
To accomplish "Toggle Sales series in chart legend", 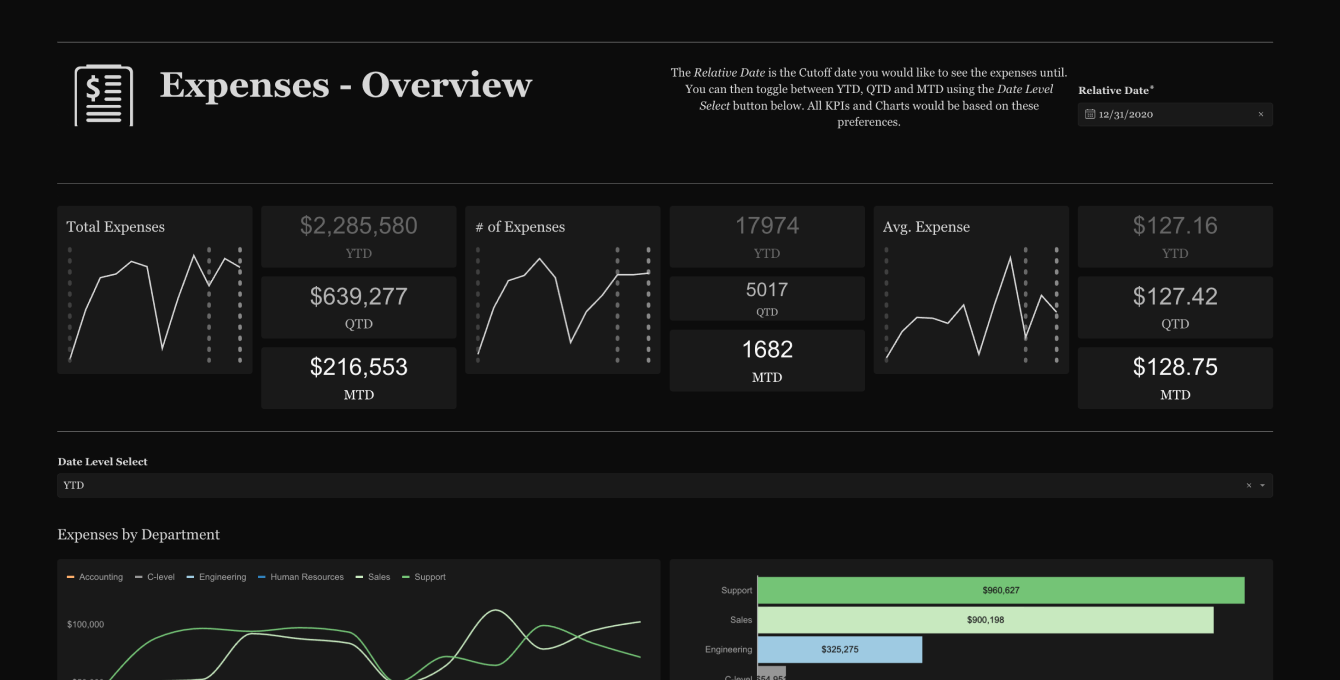I will [372, 577].
